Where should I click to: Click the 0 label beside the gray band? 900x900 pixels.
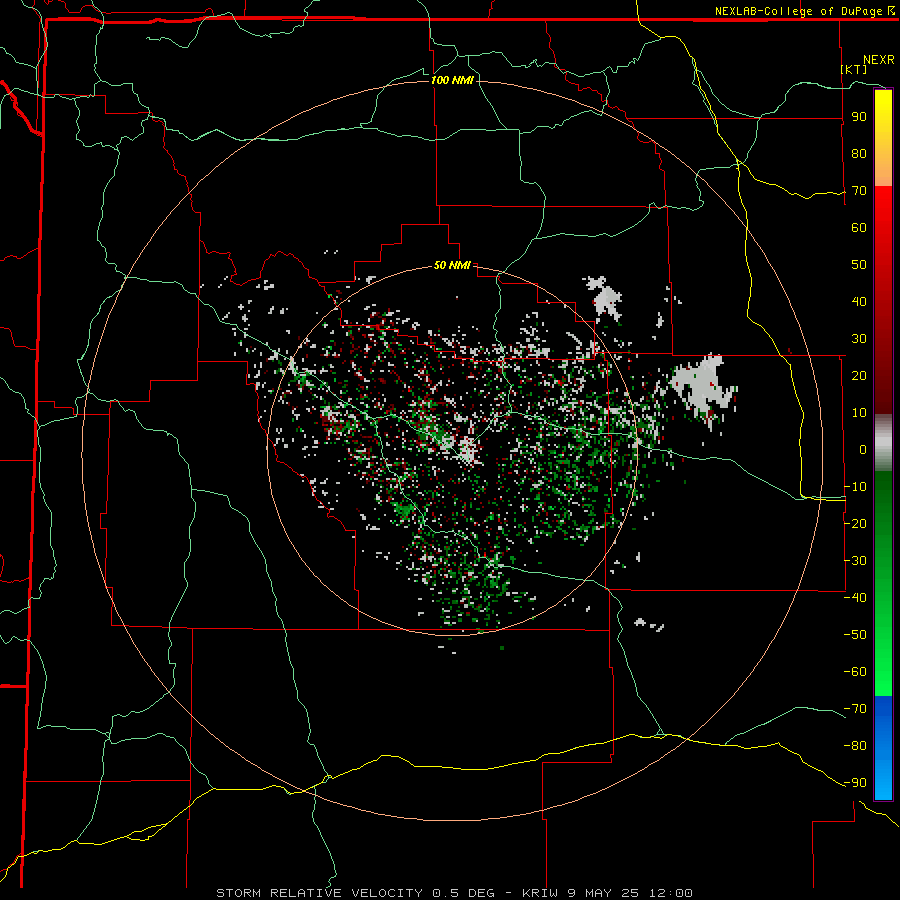863,449
